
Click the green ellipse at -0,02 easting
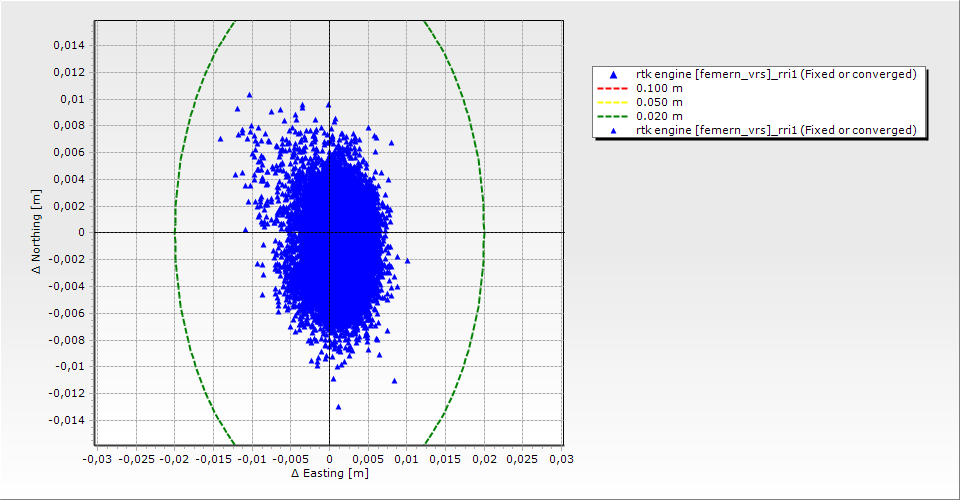click(175, 232)
